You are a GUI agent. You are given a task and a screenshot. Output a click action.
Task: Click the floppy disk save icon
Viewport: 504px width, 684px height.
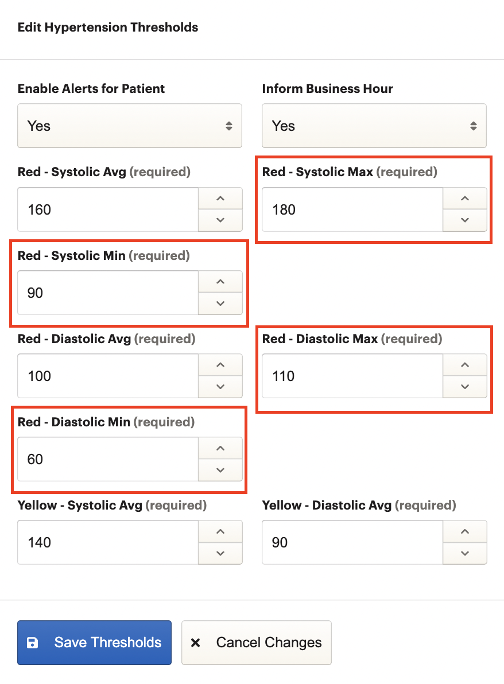33,643
